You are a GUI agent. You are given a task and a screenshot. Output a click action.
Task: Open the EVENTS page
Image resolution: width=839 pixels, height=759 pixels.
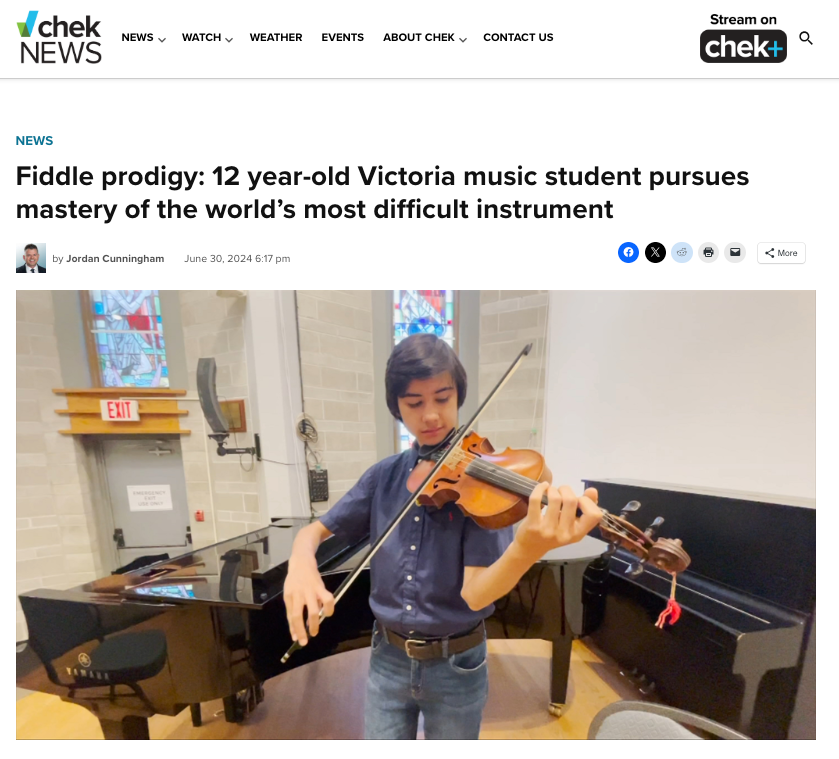[342, 37]
